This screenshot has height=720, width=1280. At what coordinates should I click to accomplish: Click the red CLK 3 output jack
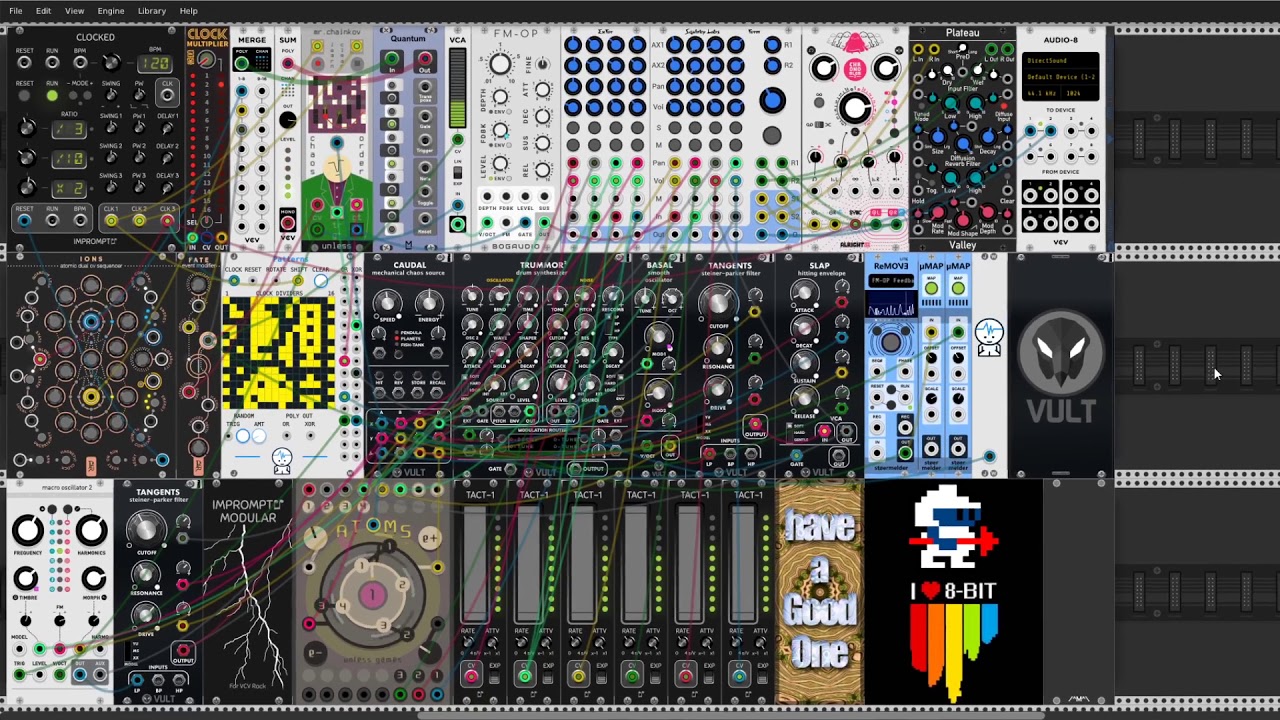click(x=167, y=221)
